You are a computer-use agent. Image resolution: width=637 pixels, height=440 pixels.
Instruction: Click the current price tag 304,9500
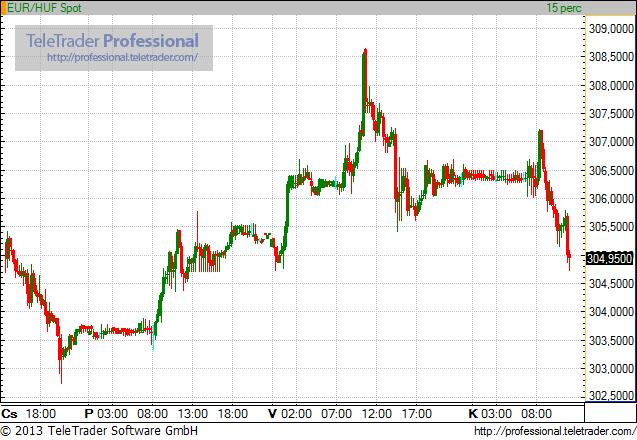pos(609,258)
